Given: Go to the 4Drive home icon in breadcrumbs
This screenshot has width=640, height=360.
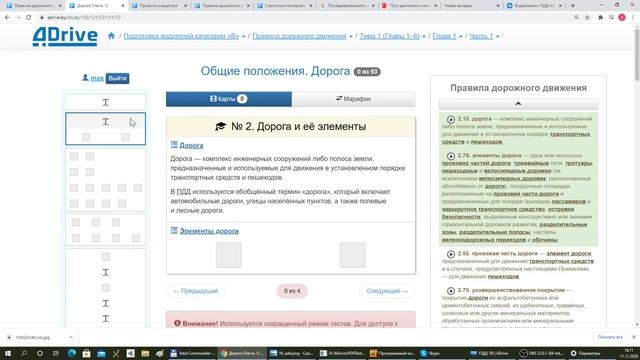Looking at the screenshot, I should [111, 36].
